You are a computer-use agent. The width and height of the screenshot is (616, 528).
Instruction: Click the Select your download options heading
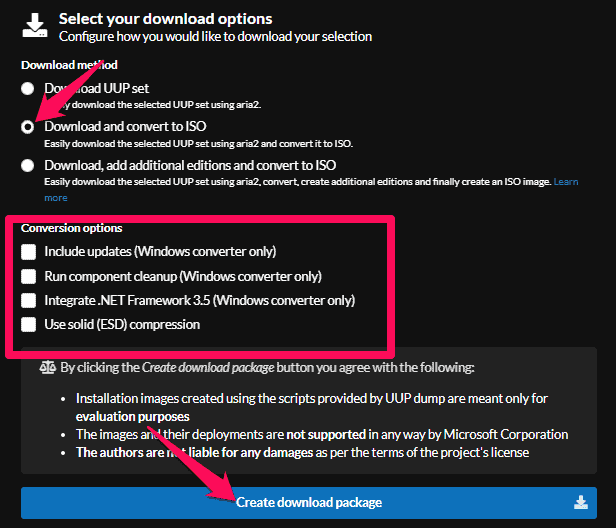165,18
